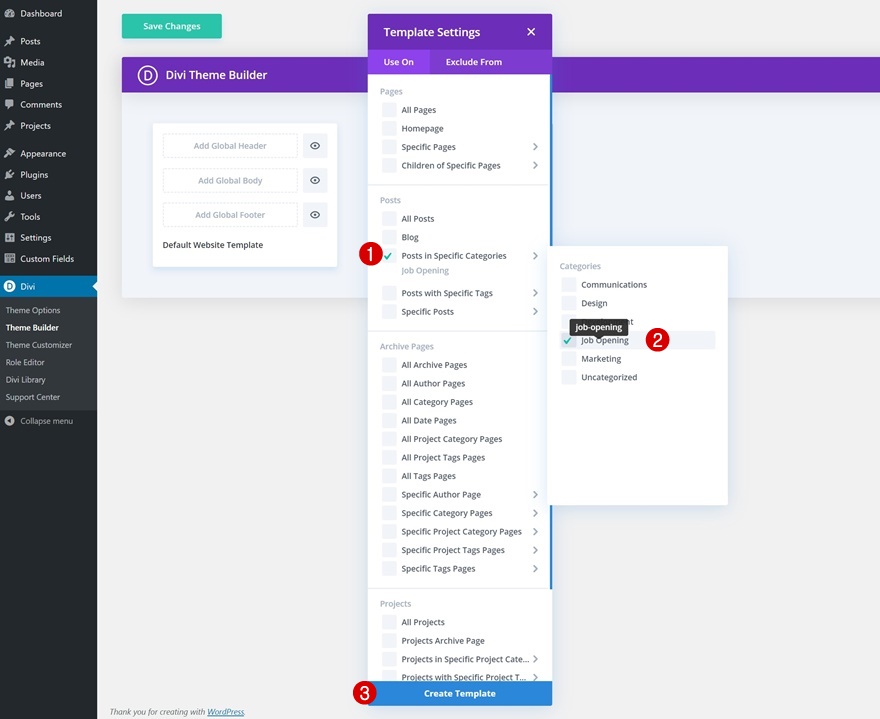Check the Projects Archive Page checkbox
The height and width of the screenshot is (719, 880).
389,640
